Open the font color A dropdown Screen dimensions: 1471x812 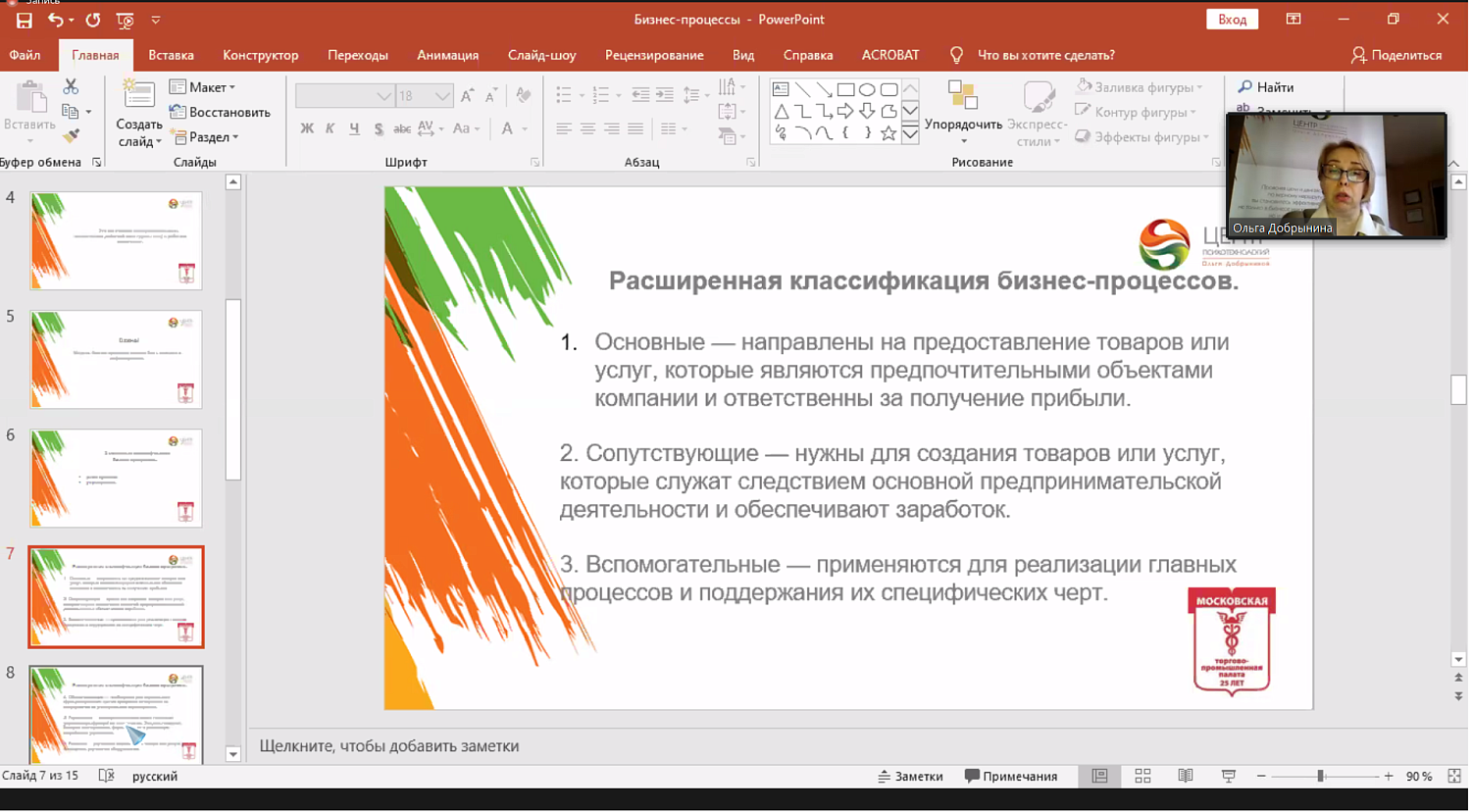[x=525, y=128]
